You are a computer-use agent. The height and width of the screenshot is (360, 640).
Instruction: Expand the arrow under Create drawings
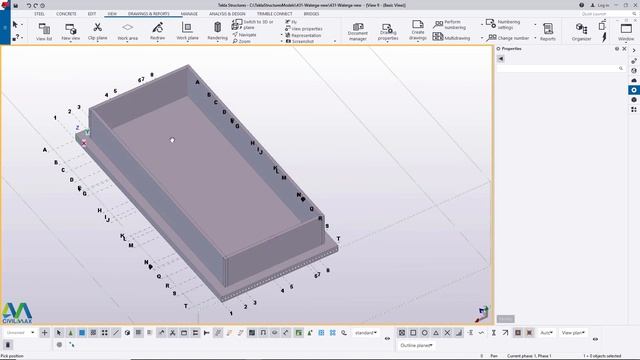[418, 42]
